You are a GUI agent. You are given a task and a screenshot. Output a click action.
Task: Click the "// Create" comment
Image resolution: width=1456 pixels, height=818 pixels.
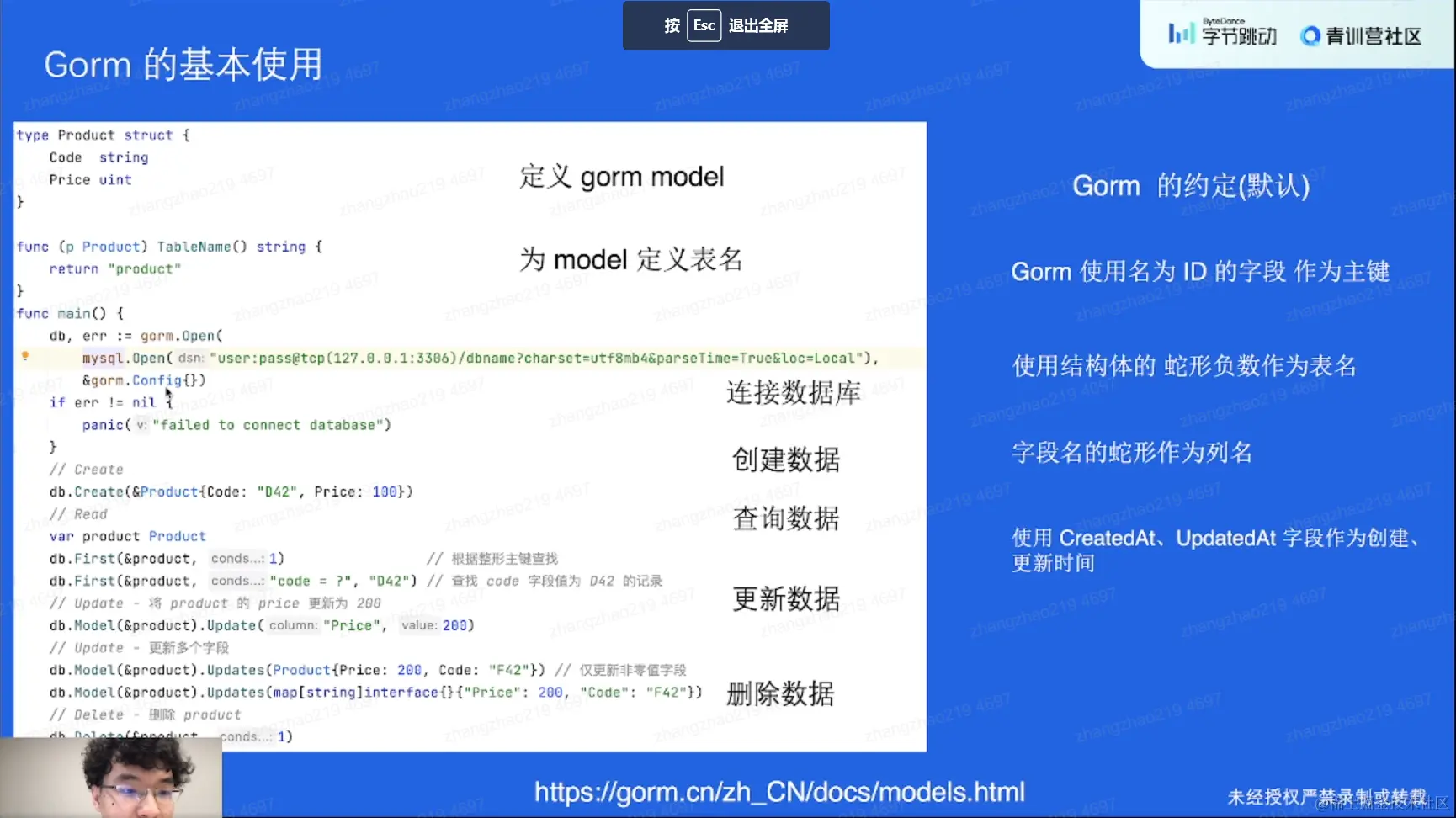[x=86, y=470]
